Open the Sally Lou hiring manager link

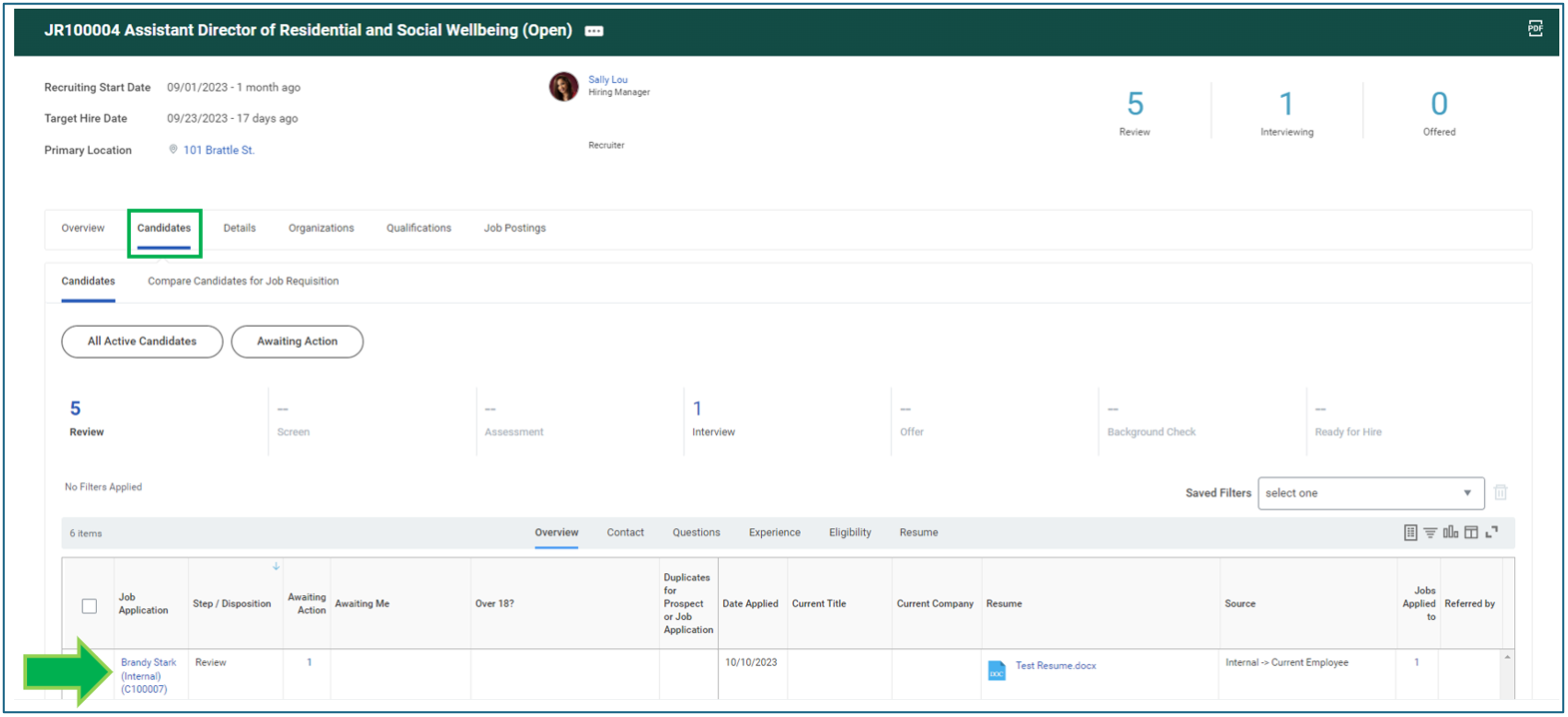click(x=607, y=80)
